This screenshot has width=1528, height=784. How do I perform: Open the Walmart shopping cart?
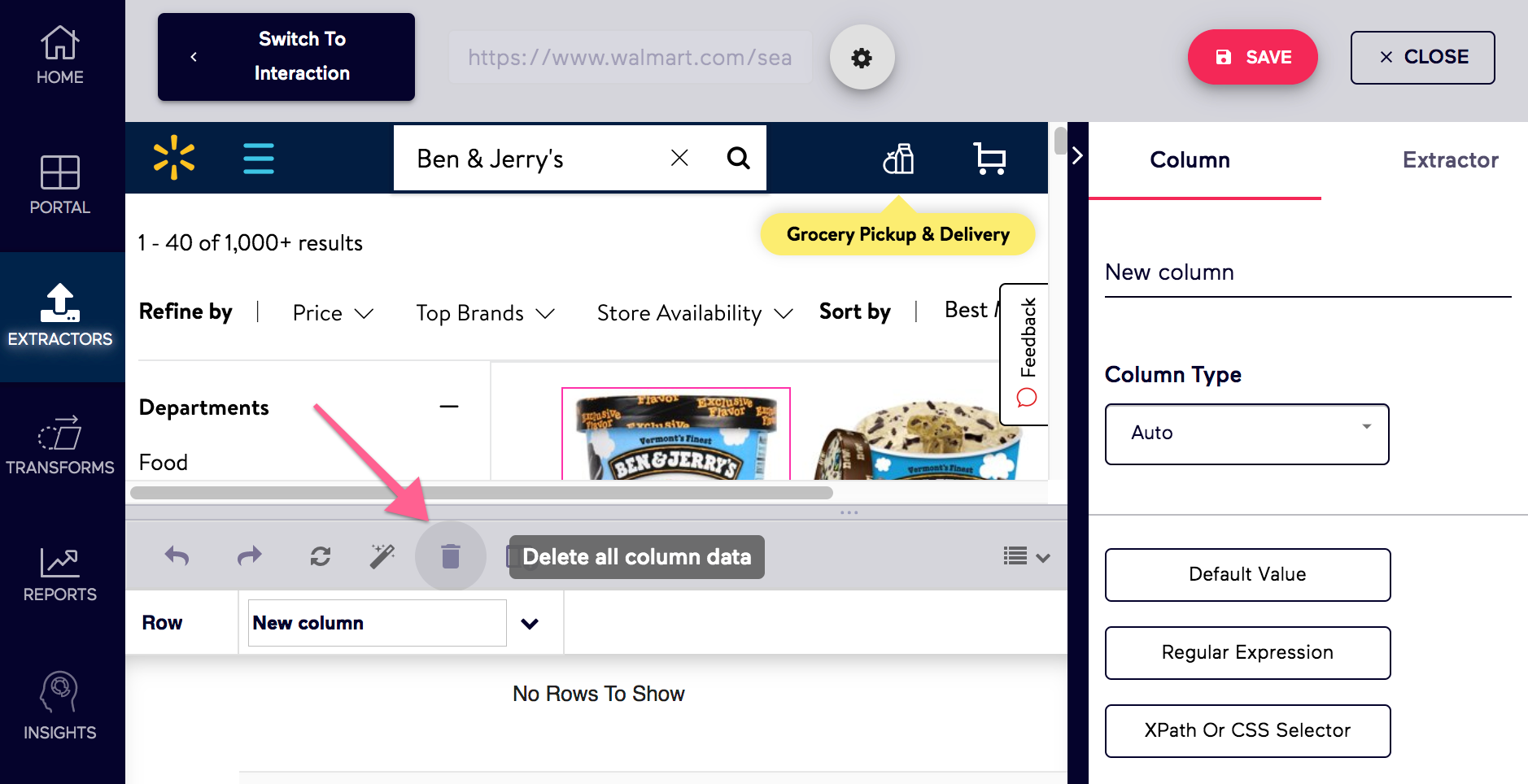pyautogui.click(x=991, y=159)
